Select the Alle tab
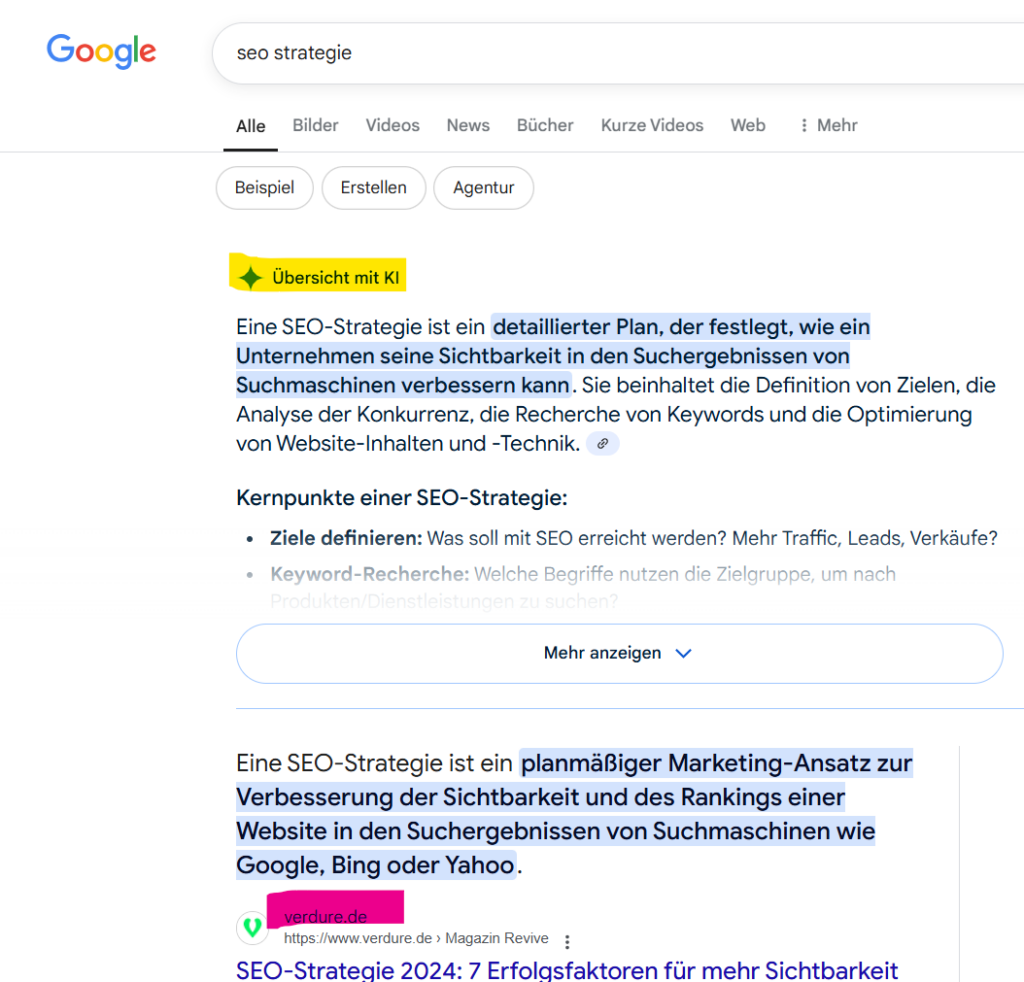 (250, 126)
